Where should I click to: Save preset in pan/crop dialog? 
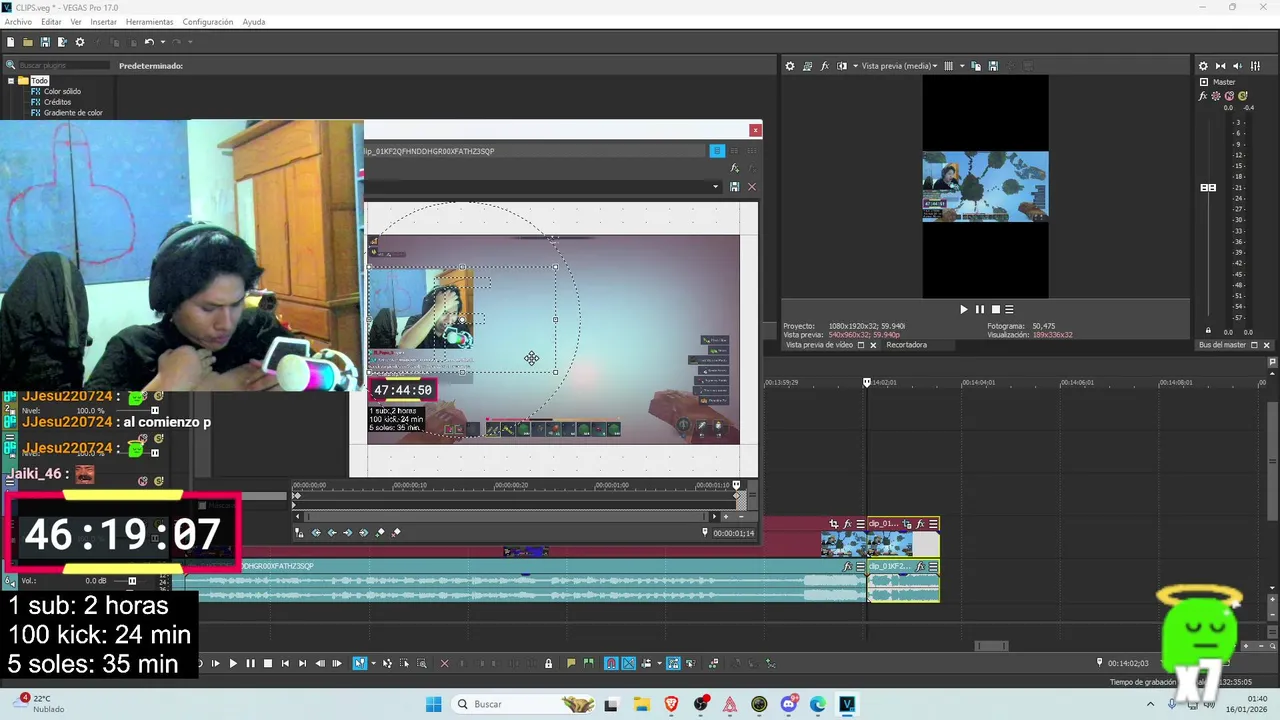coord(735,187)
